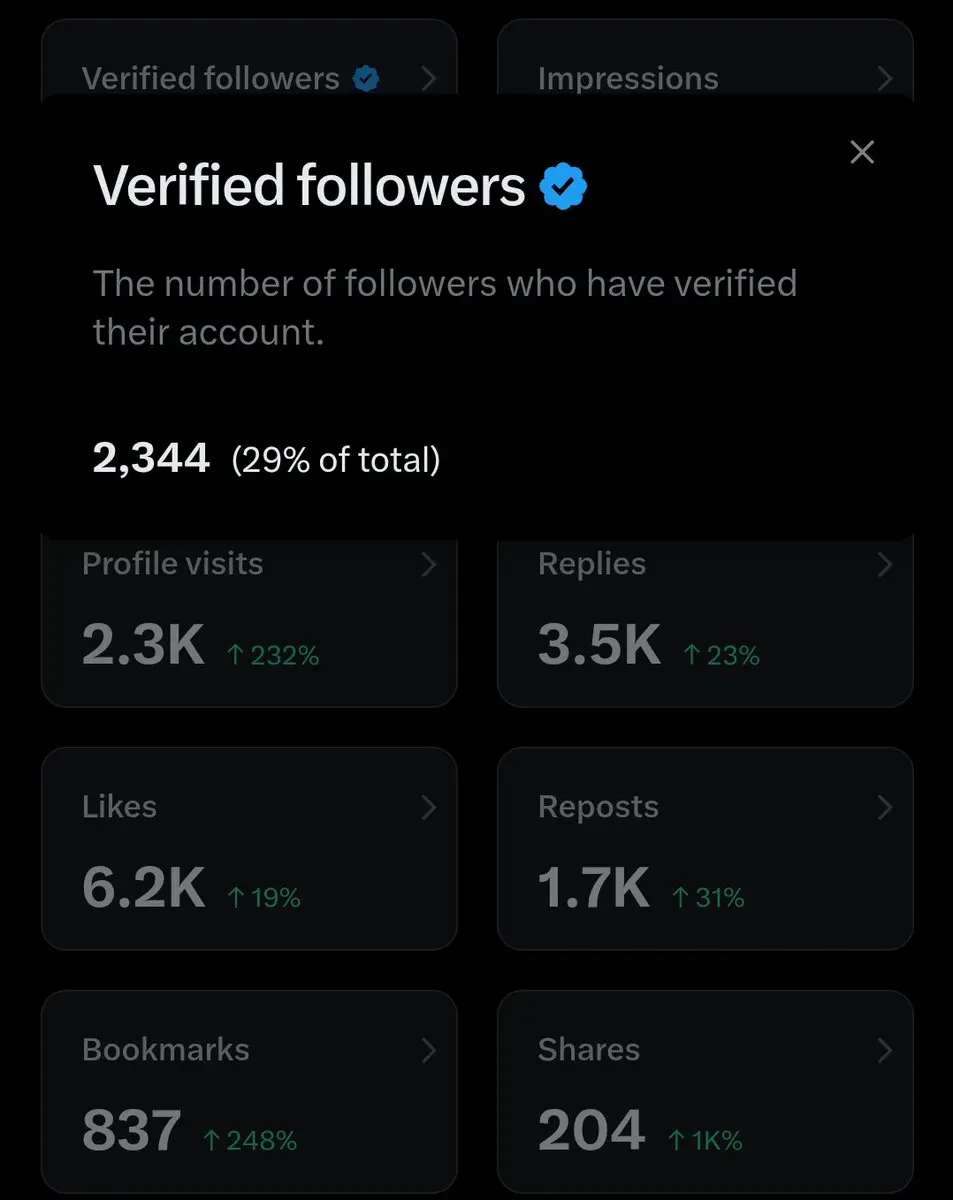
Task: Open Bookmarks details chevron
Action: (x=429, y=1050)
